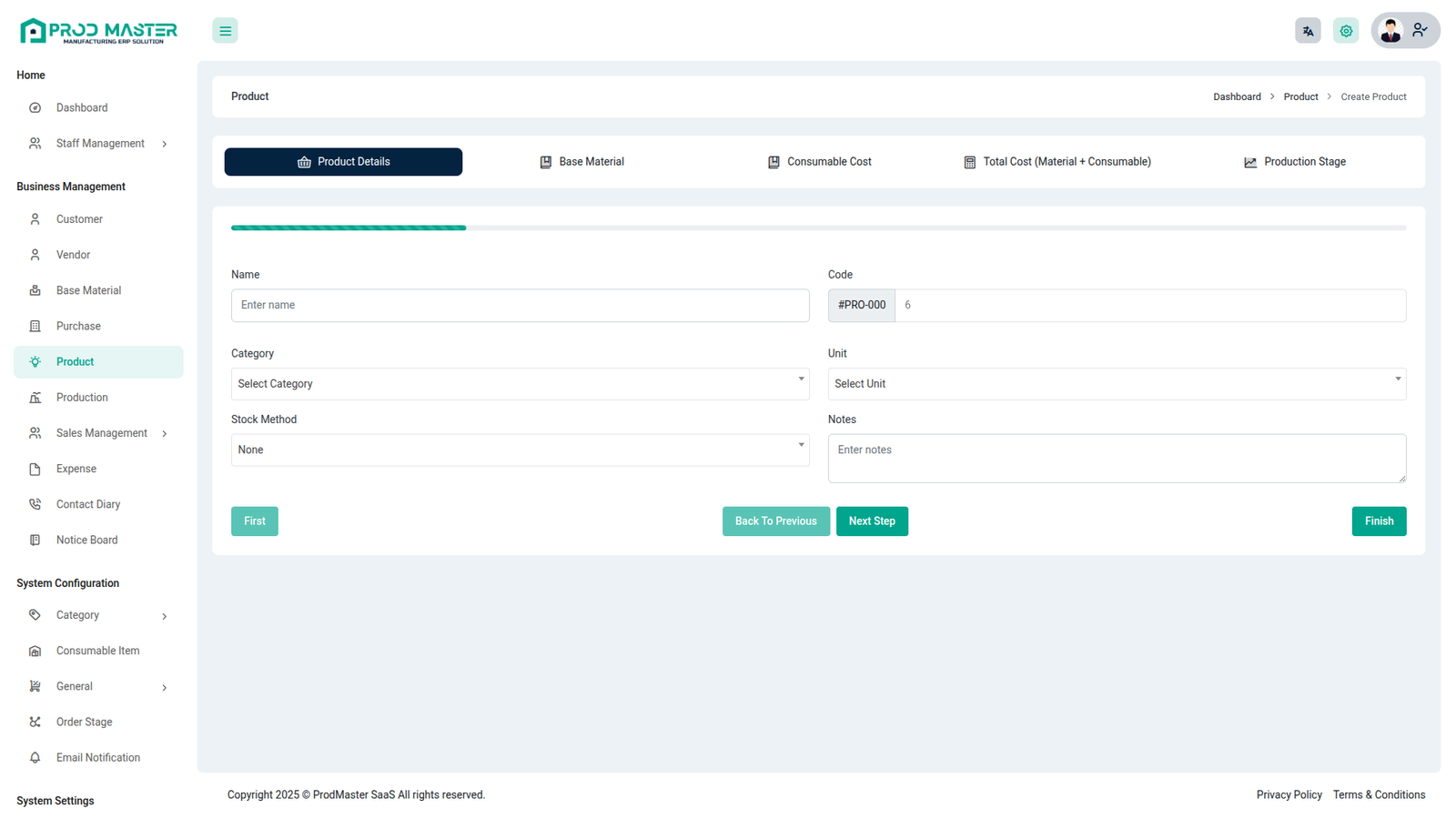Expand the Staff Management submenu
The height and width of the screenshot is (819, 1456).
click(x=164, y=144)
